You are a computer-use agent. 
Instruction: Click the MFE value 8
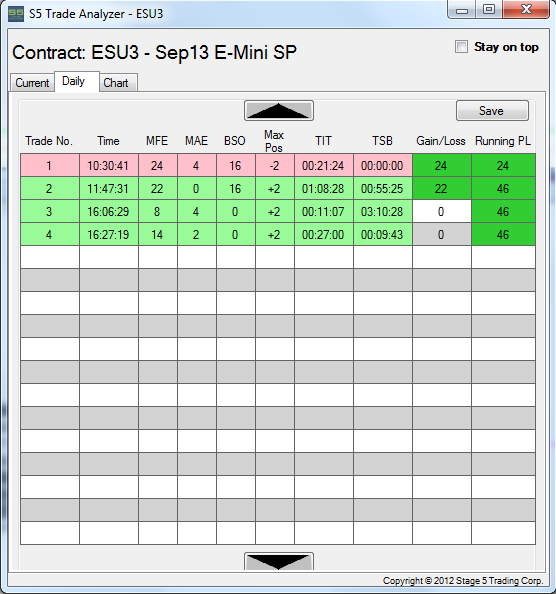tap(158, 211)
